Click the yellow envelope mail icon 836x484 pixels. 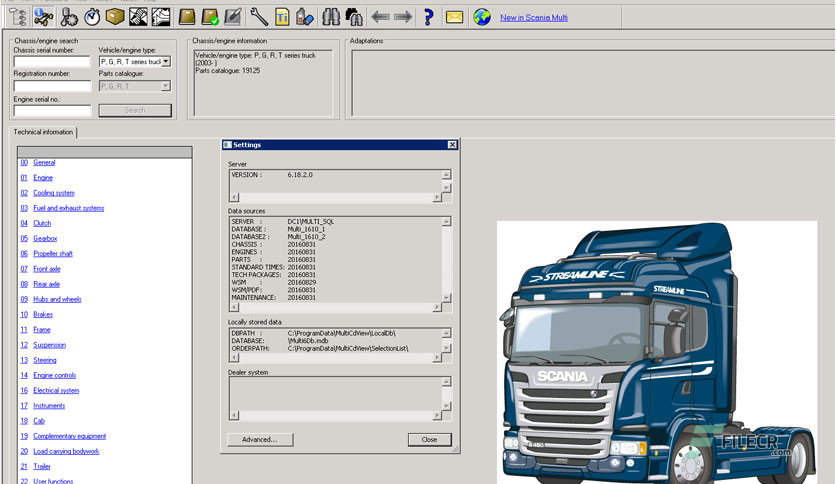(454, 17)
